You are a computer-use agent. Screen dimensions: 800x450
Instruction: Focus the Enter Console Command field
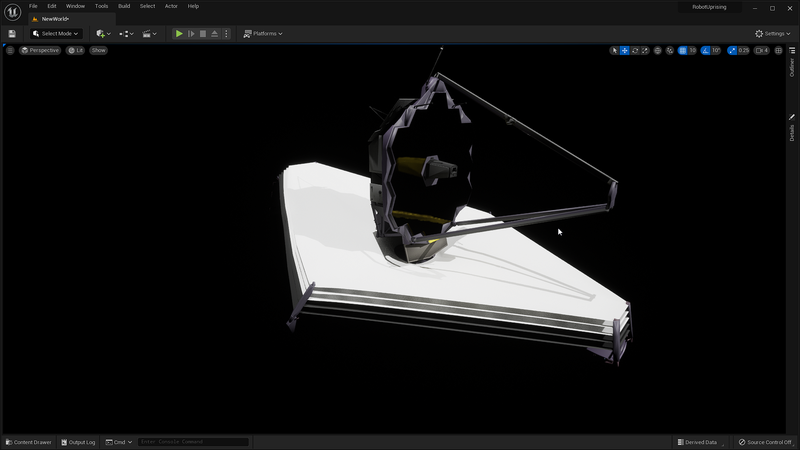click(x=193, y=442)
